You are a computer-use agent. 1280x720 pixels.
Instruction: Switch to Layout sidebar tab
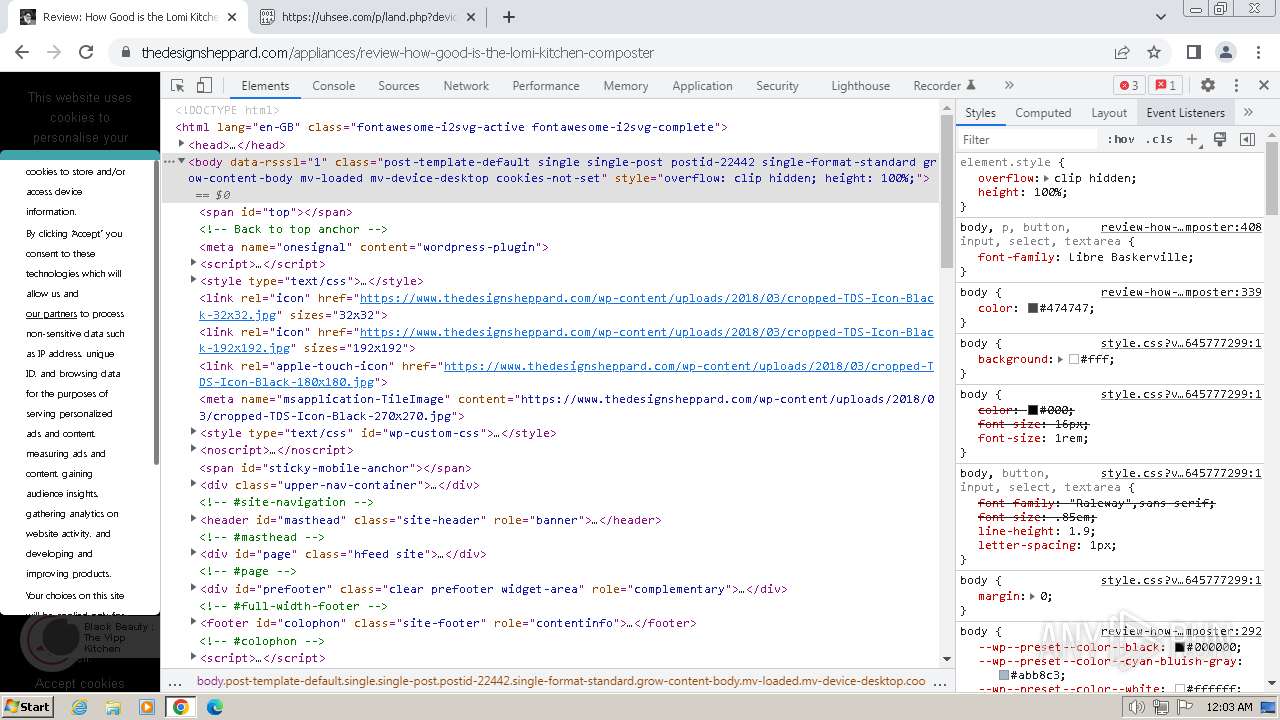pyautogui.click(x=1109, y=113)
